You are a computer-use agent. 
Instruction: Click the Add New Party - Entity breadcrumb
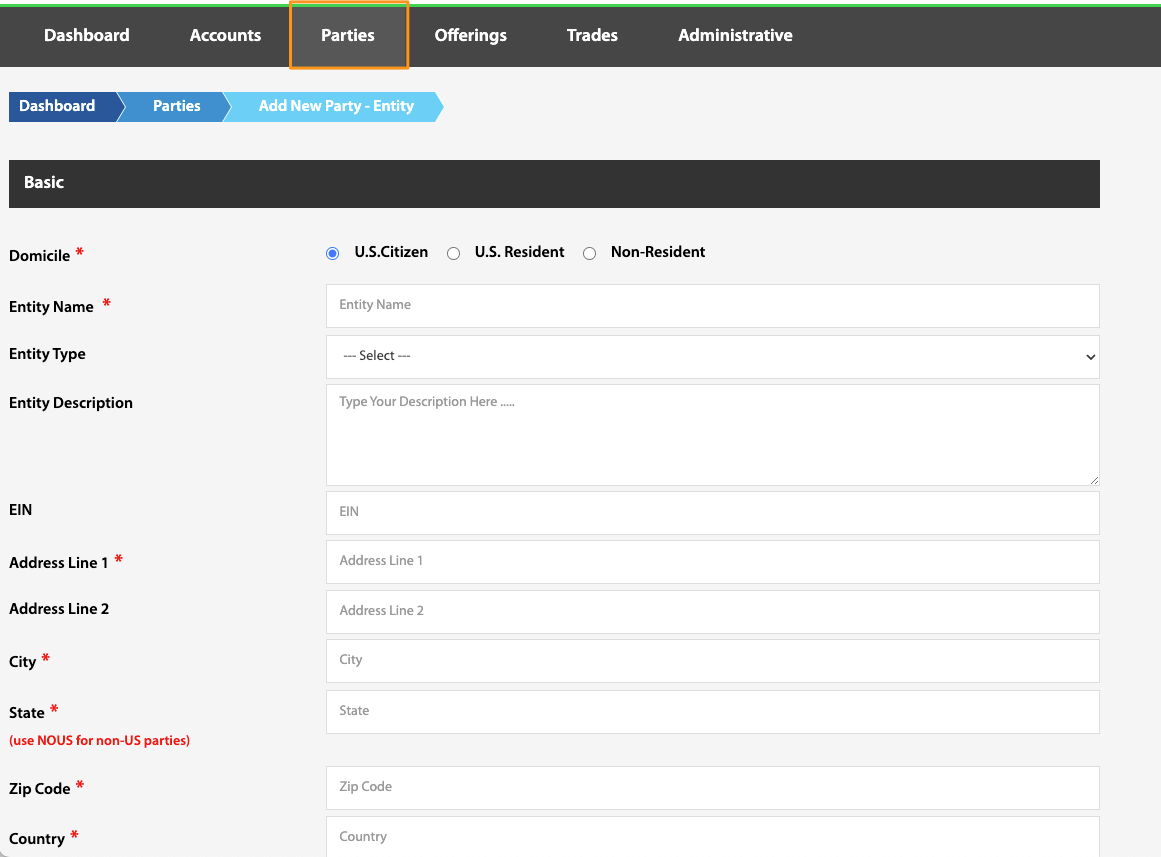tap(335, 107)
